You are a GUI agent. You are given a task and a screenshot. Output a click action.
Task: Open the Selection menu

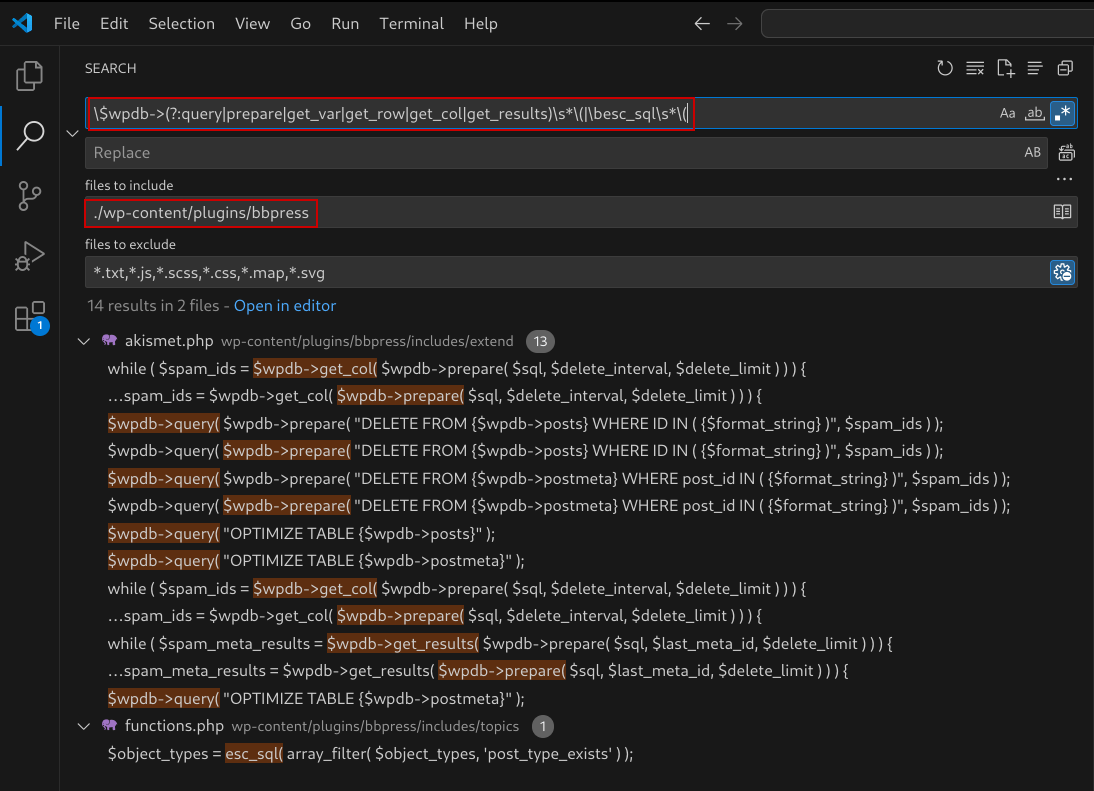point(181,23)
